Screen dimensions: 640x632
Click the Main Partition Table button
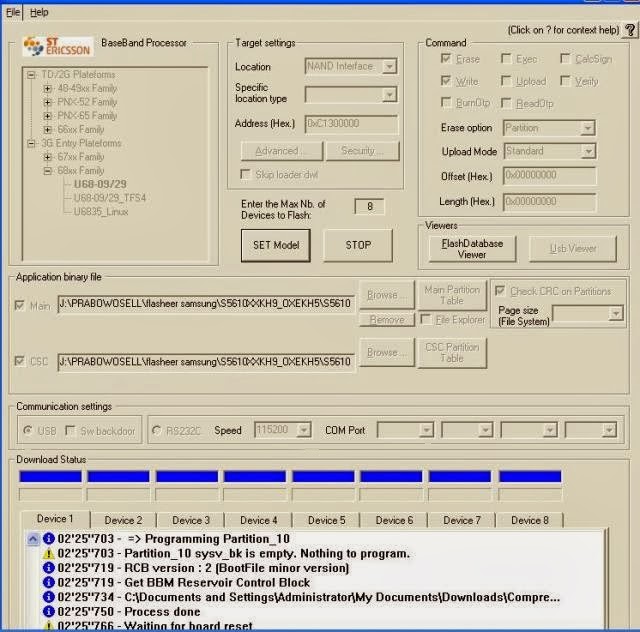tap(452, 295)
